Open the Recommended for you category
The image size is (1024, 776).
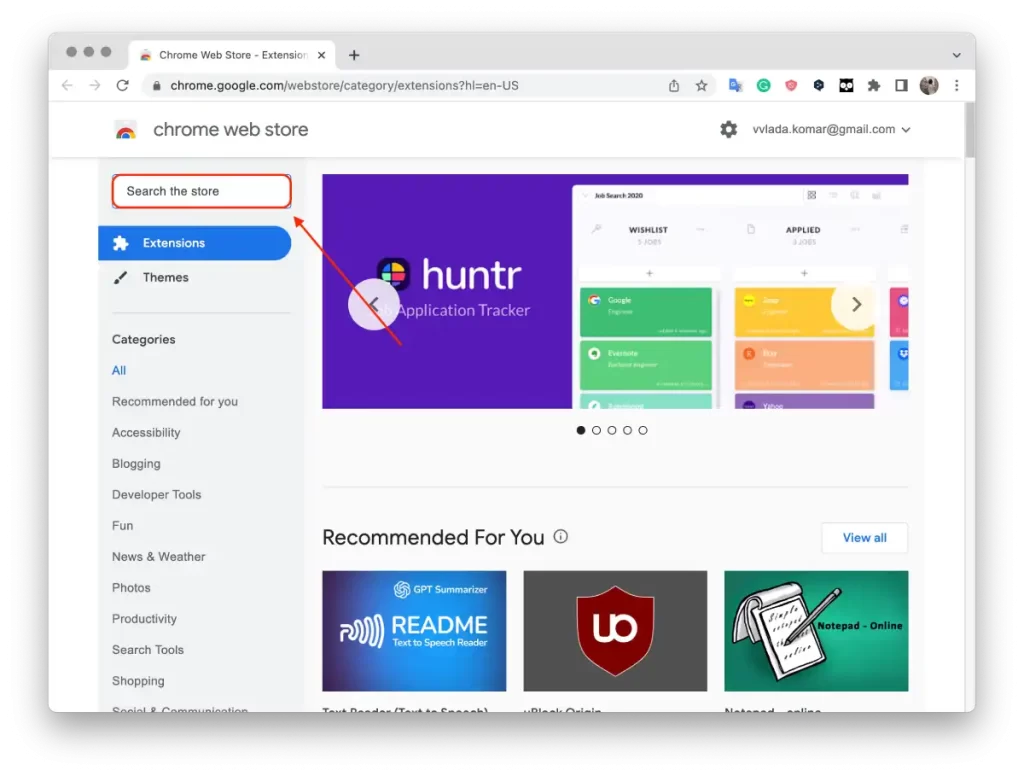pos(175,402)
